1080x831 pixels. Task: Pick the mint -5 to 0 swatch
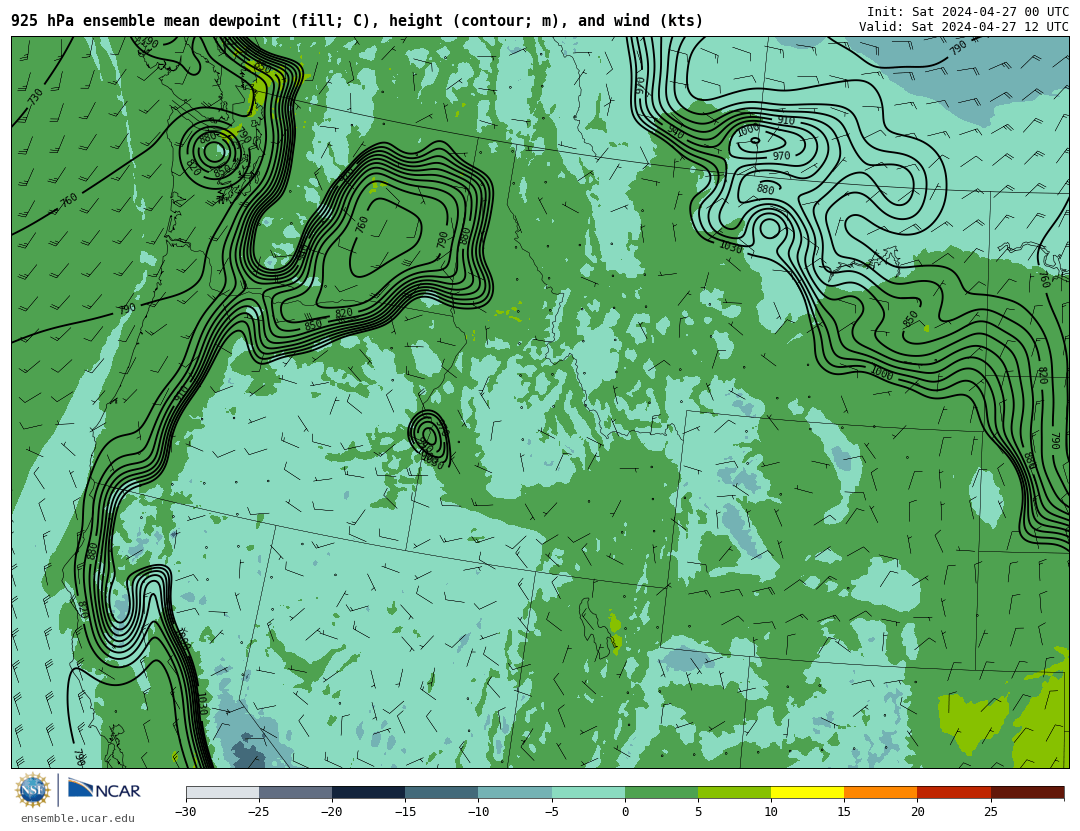tap(588, 793)
